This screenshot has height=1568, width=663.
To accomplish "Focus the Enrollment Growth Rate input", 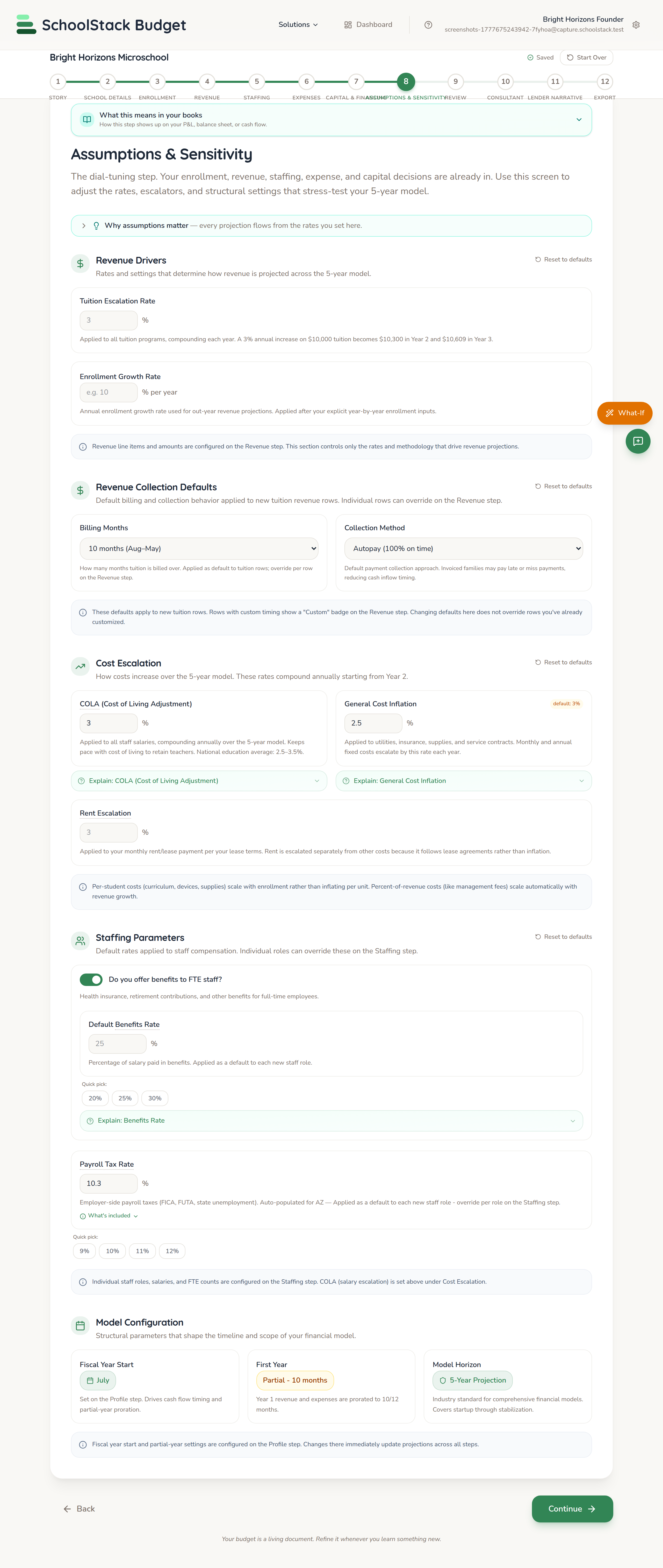I will click(x=108, y=393).
